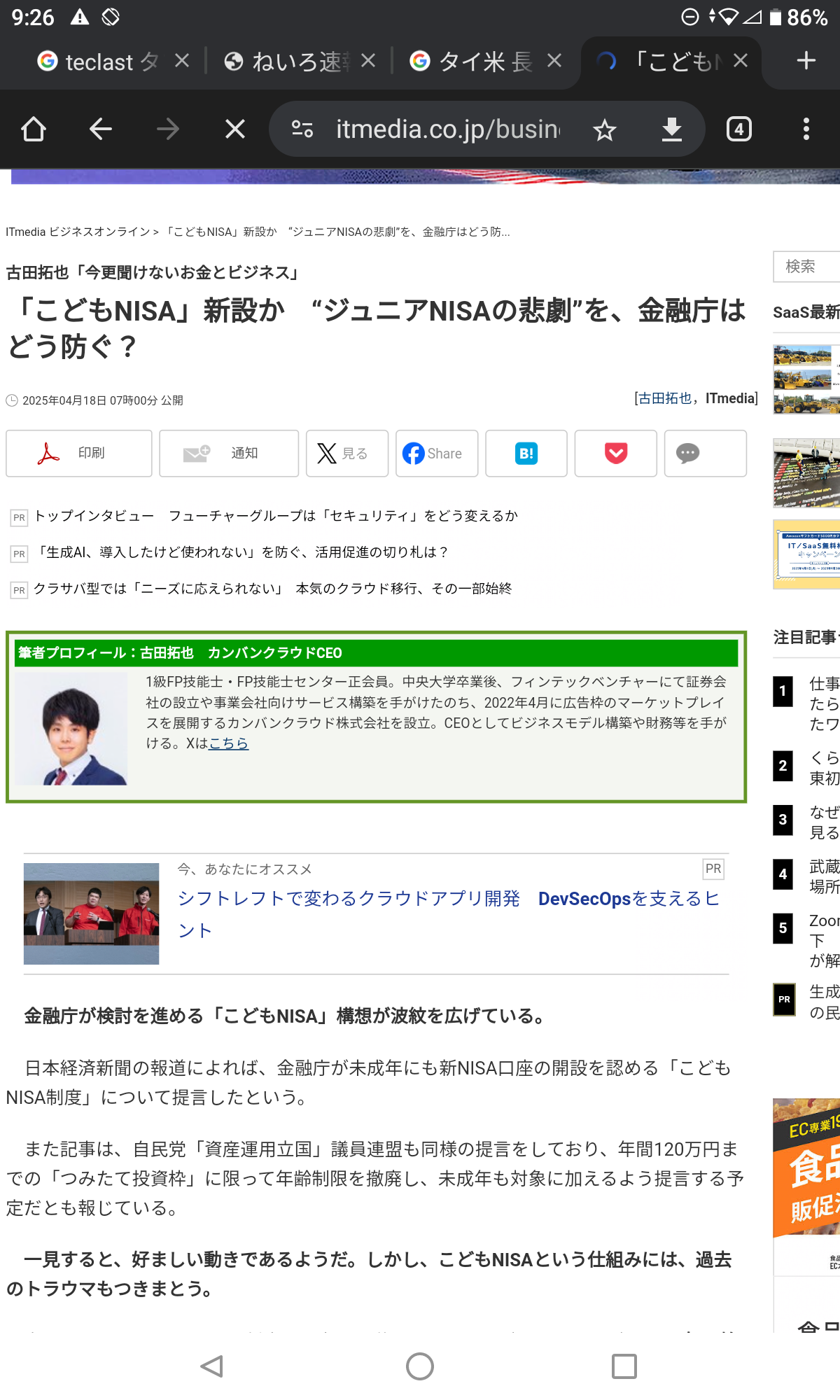Open PR link クラサバ型では「ニーズに応えられない」
Screen dimensions: 840x1400
tap(273, 589)
